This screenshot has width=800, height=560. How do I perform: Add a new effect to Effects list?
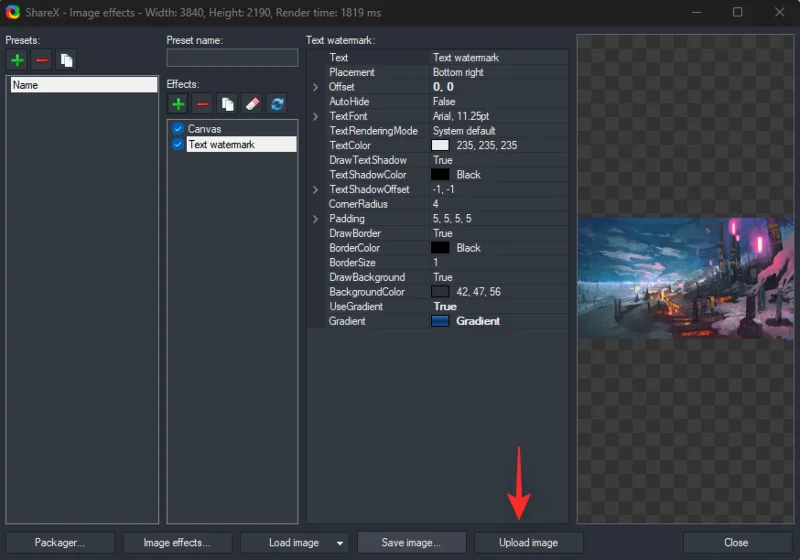tap(178, 104)
